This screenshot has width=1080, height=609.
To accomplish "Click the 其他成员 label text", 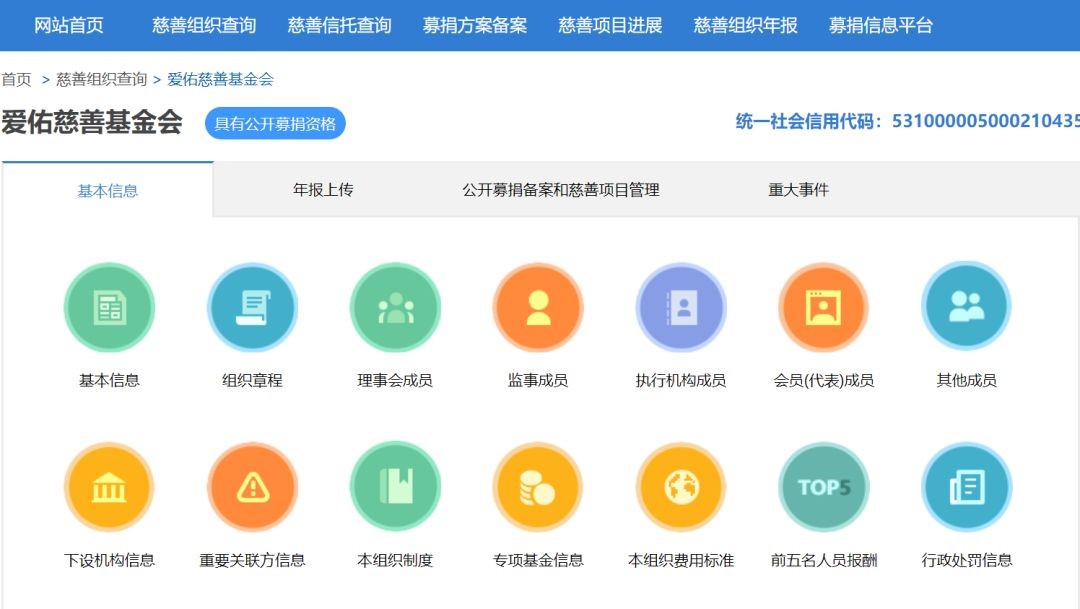I will (x=966, y=380).
